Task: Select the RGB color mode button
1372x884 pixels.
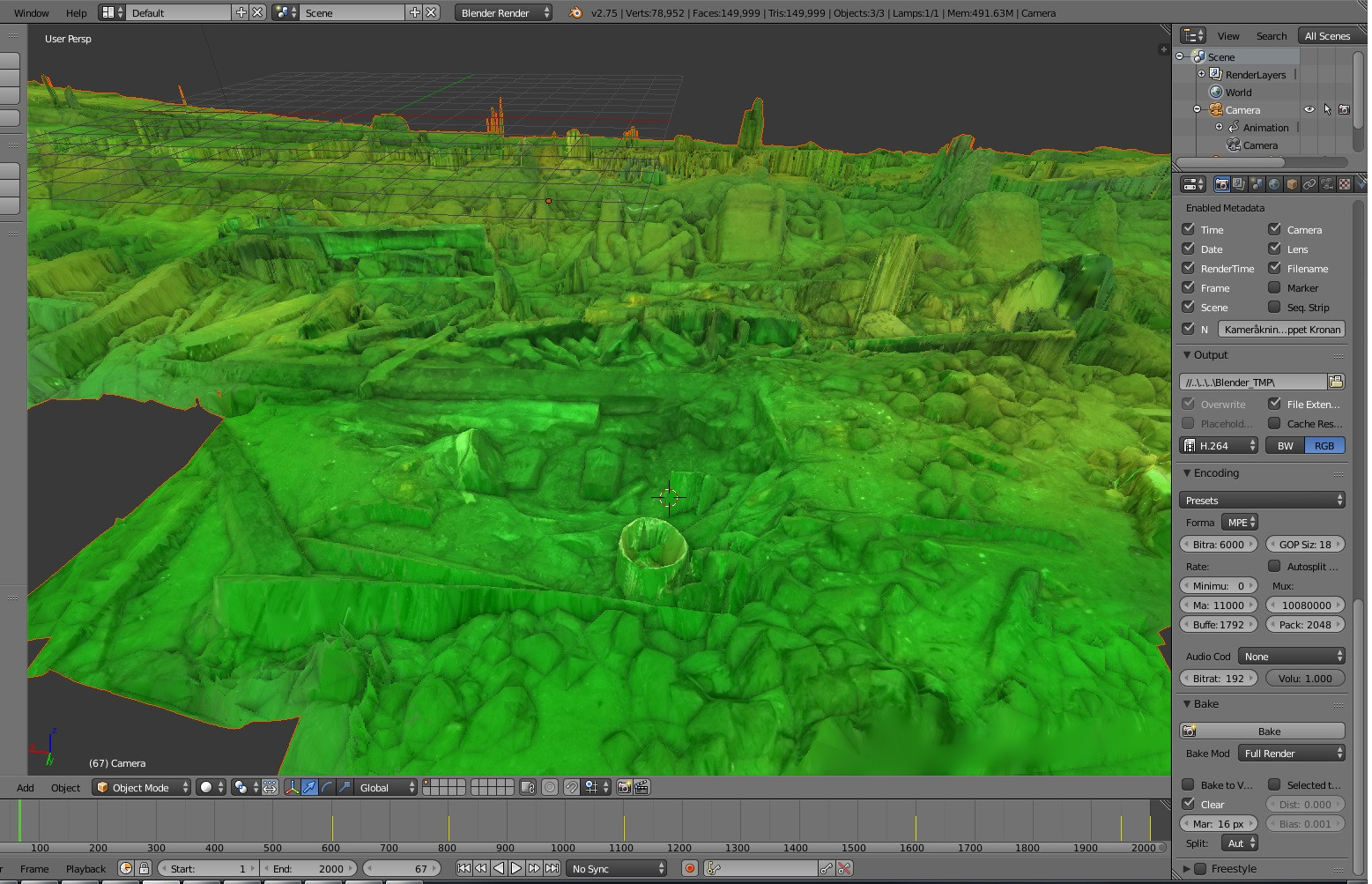Action: pos(1324,445)
